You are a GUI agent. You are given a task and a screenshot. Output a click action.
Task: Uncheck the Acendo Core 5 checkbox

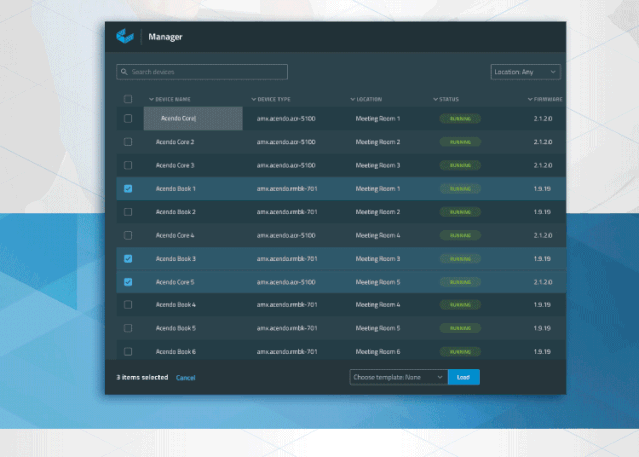(127, 282)
